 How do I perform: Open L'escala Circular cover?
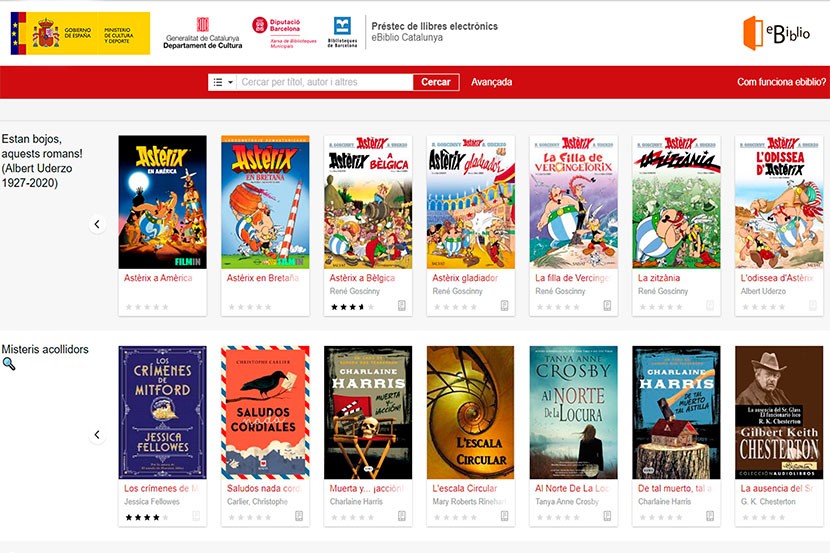[x=471, y=413]
